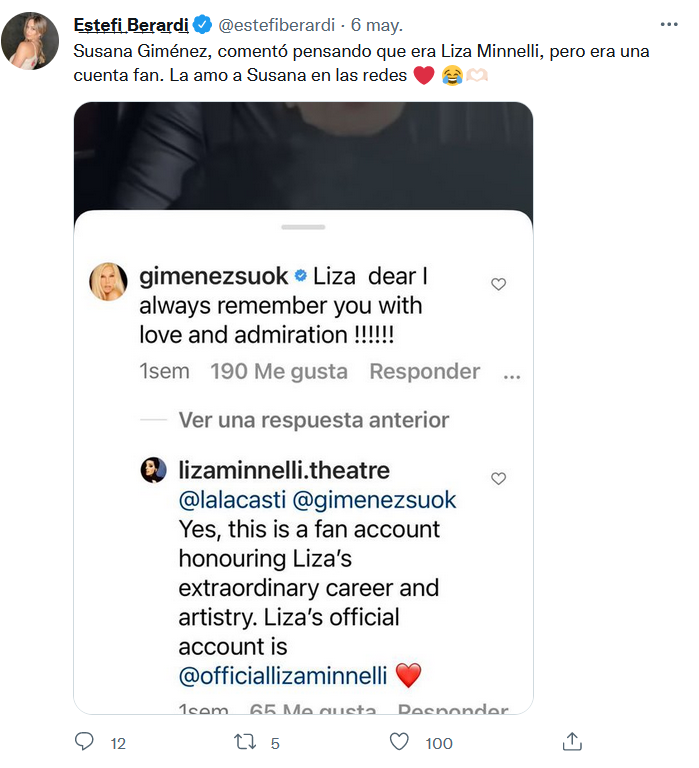The width and height of the screenshot is (699, 768).
Task: Click the share upload arrow icon
Action: coord(572,741)
